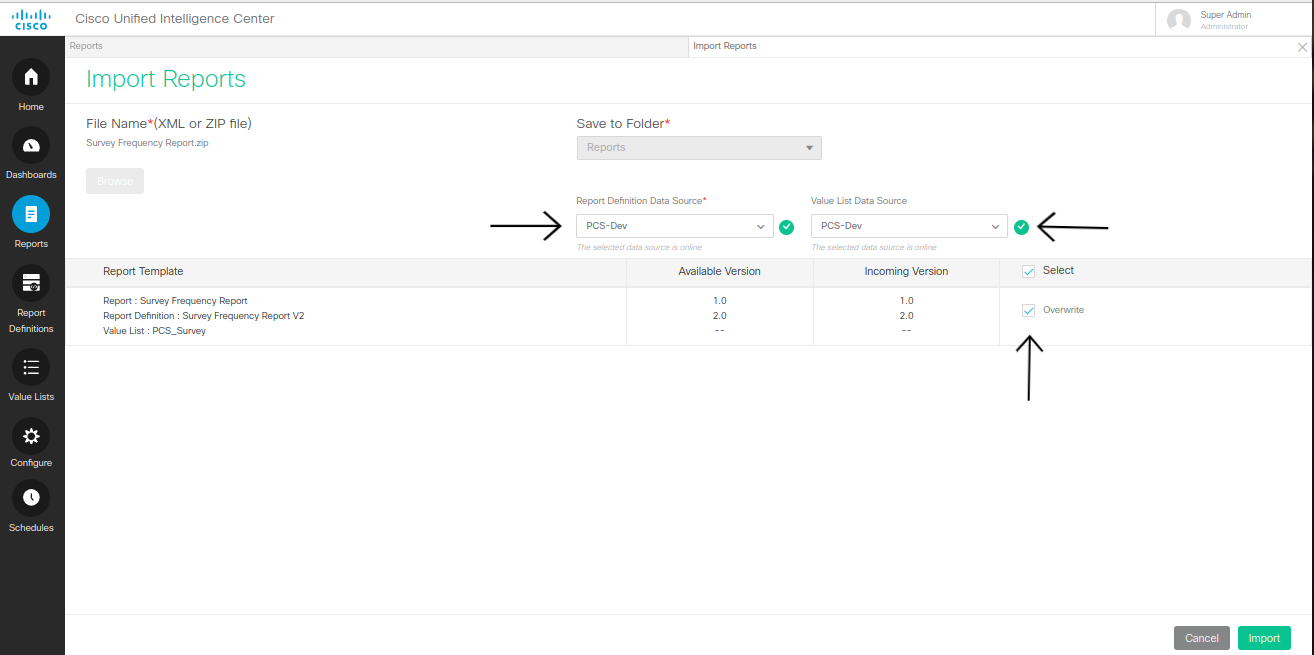Switch to the Reports tab
The width and height of the screenshot is (1314, 655).
click(87, 46)
